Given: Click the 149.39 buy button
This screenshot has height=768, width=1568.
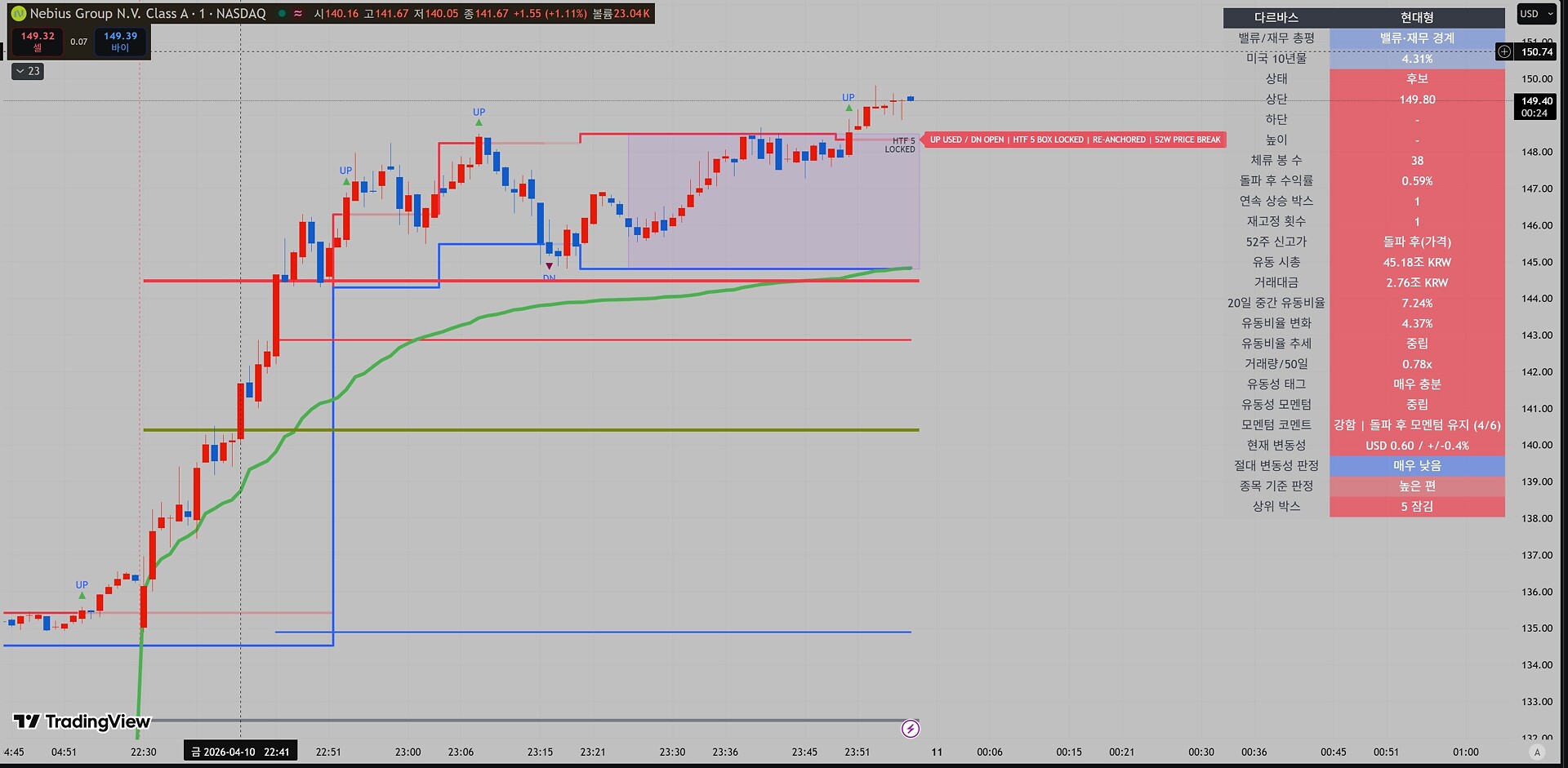Looking at the screenshot, I should (120, 42).
